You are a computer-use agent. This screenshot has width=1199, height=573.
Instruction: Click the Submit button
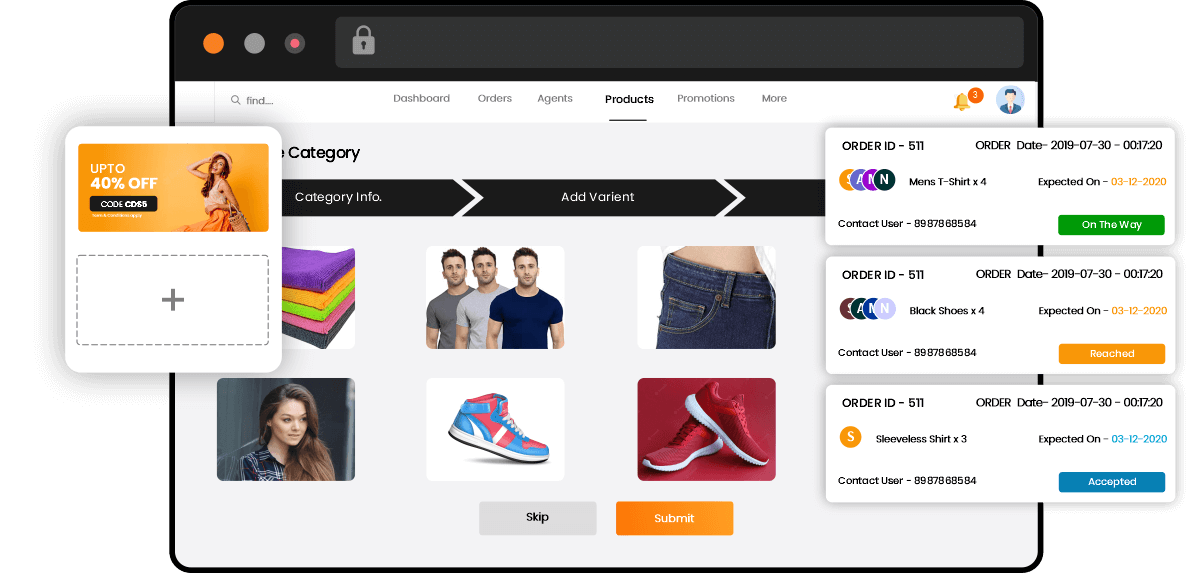tap(674, 518)
